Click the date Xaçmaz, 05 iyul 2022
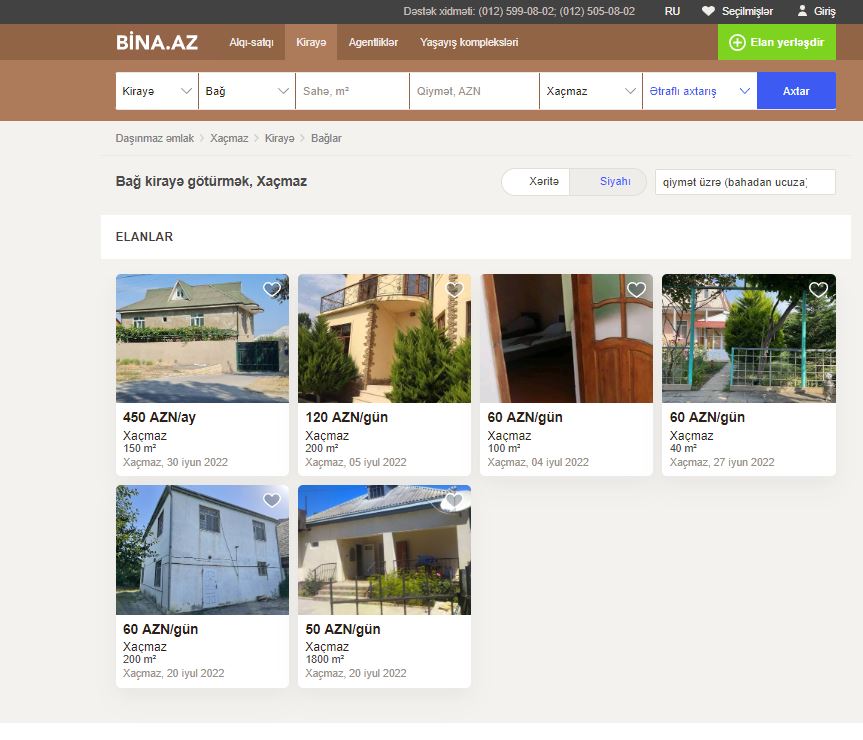 (x=356, y=462)
